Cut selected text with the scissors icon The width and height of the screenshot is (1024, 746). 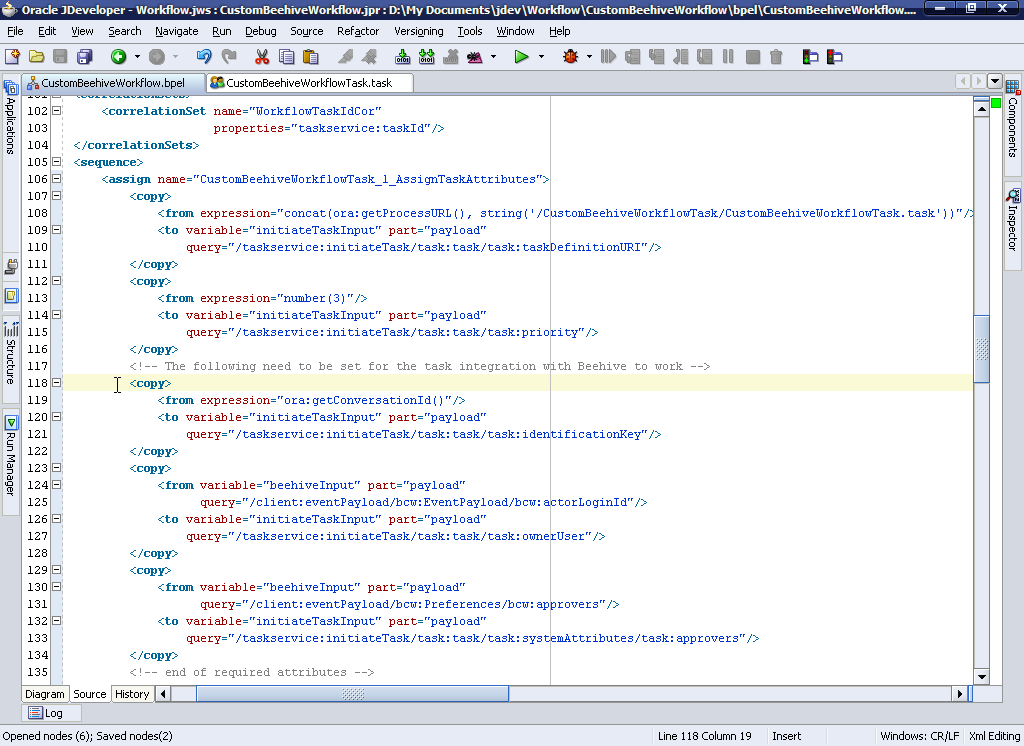click(263, 57)
